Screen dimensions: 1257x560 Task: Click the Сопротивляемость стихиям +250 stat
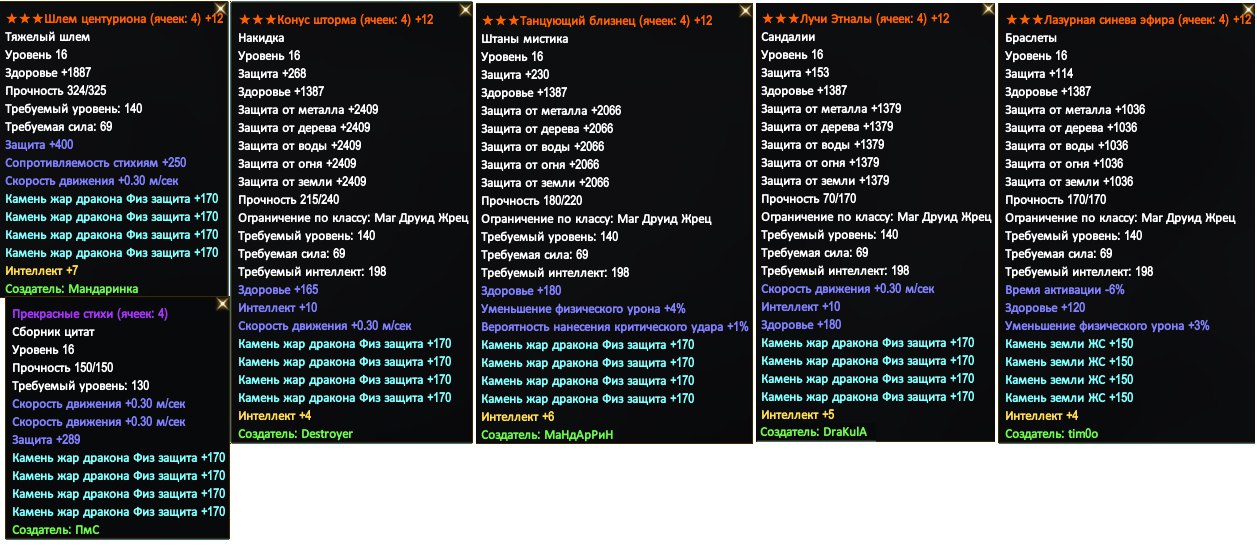(x=96, y=163)
